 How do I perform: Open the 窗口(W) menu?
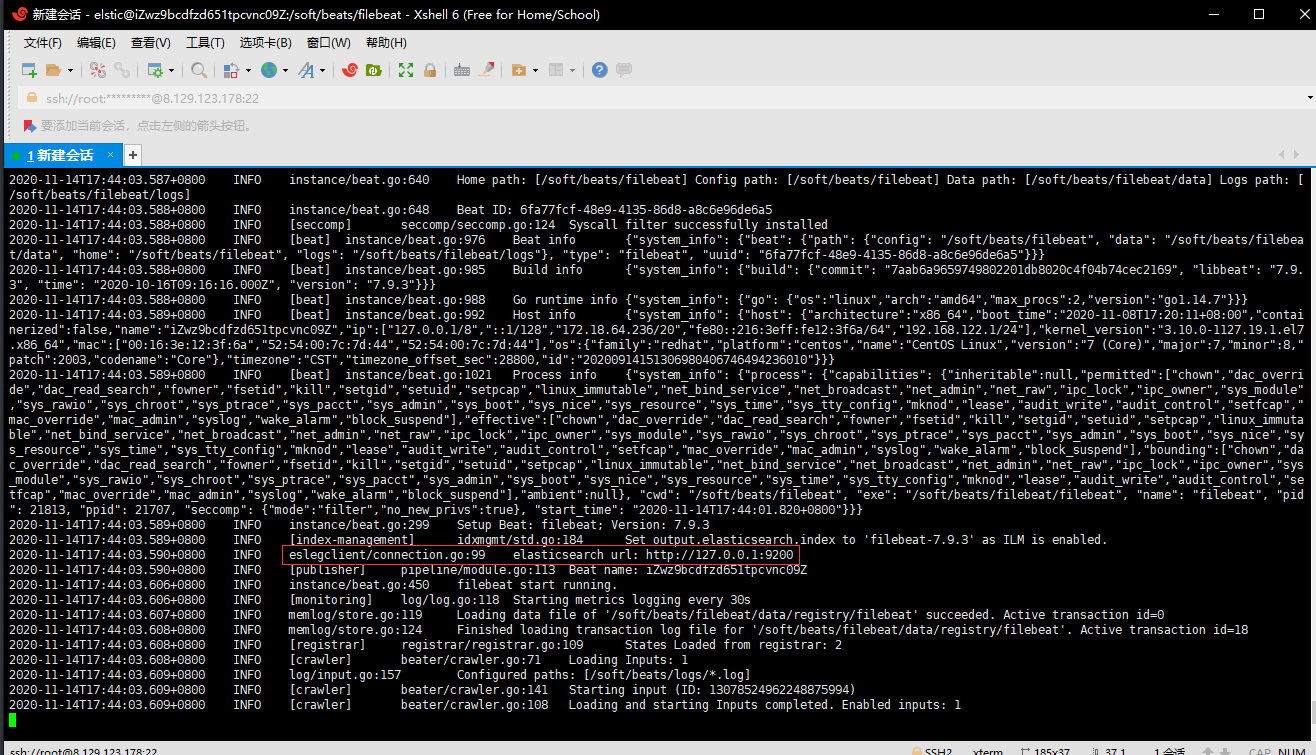pyautogui.click(x=329, y=43)
